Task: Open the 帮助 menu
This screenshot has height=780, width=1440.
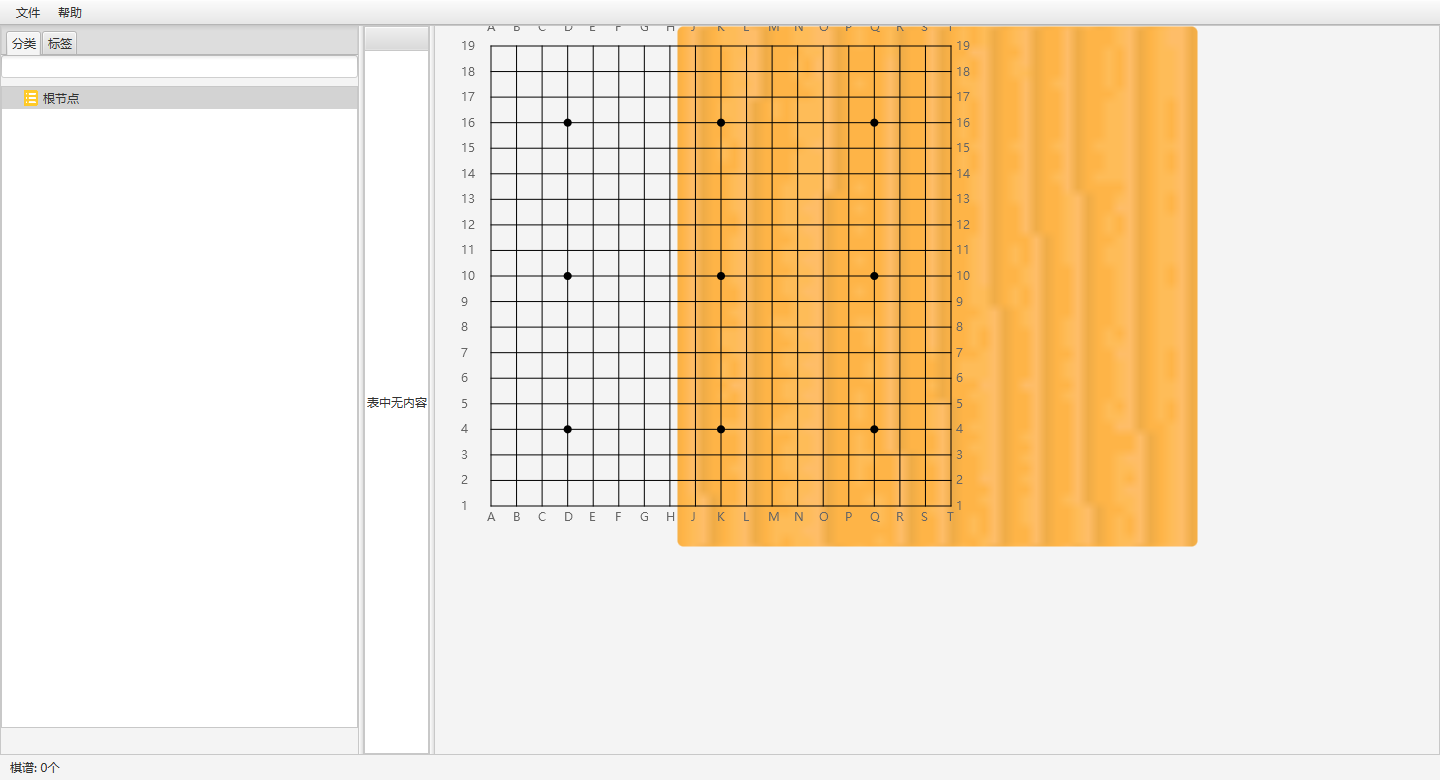Action: [x=70, y=13]
